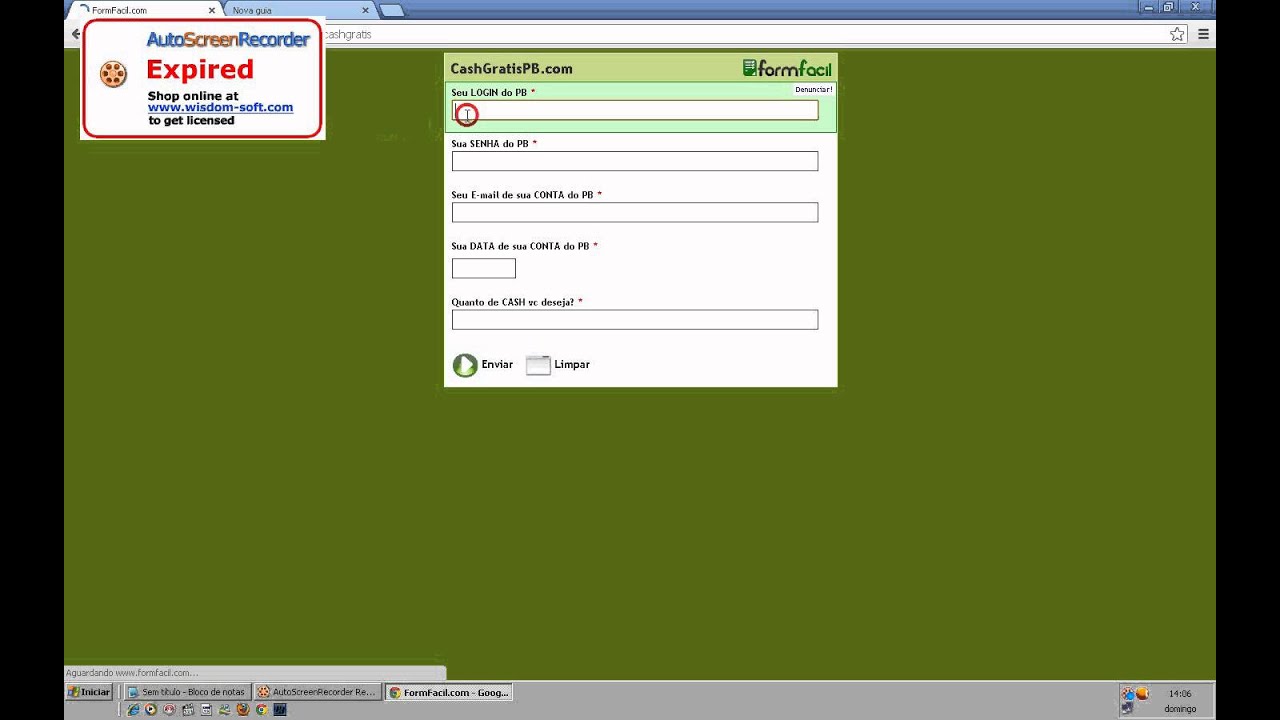Click the 14:06 taskbar clock
1280x720 pixels.
click(1180, 693)
